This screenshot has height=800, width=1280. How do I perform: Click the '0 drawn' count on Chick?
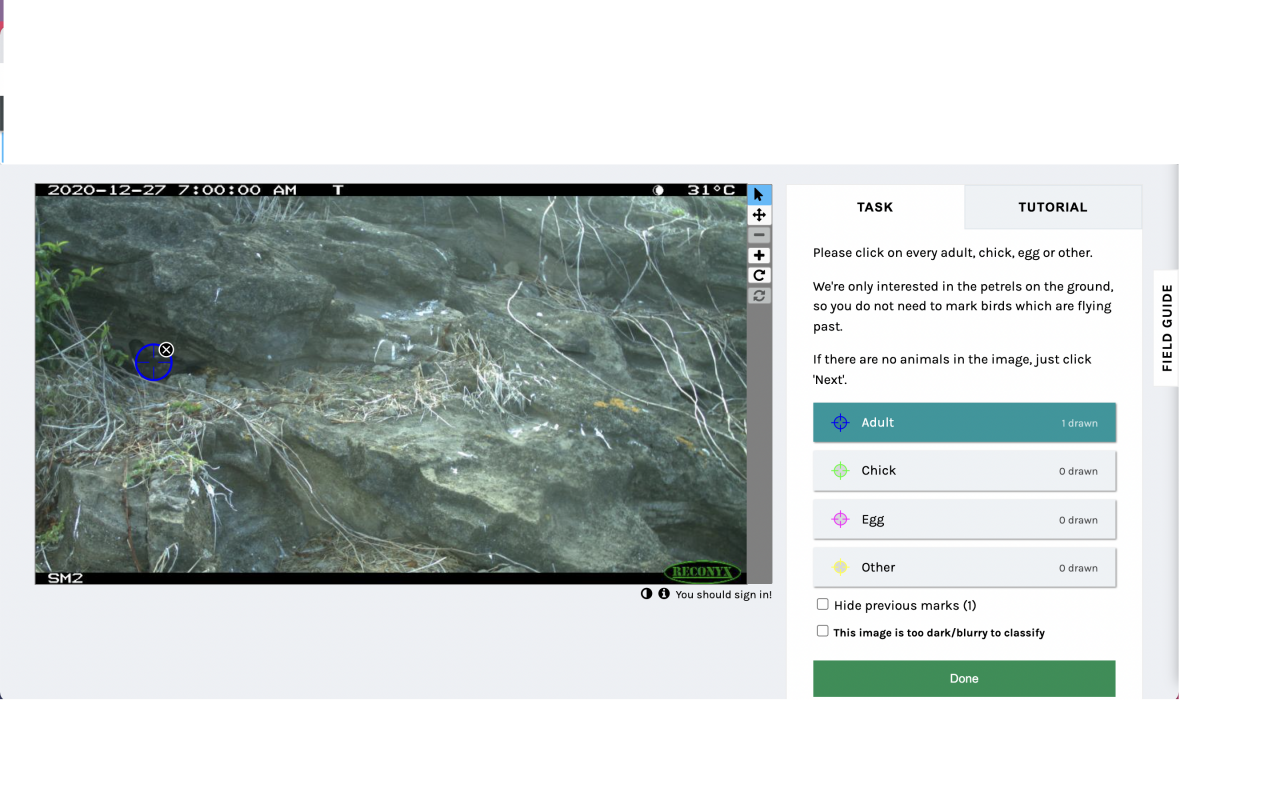coord(1078,471)
